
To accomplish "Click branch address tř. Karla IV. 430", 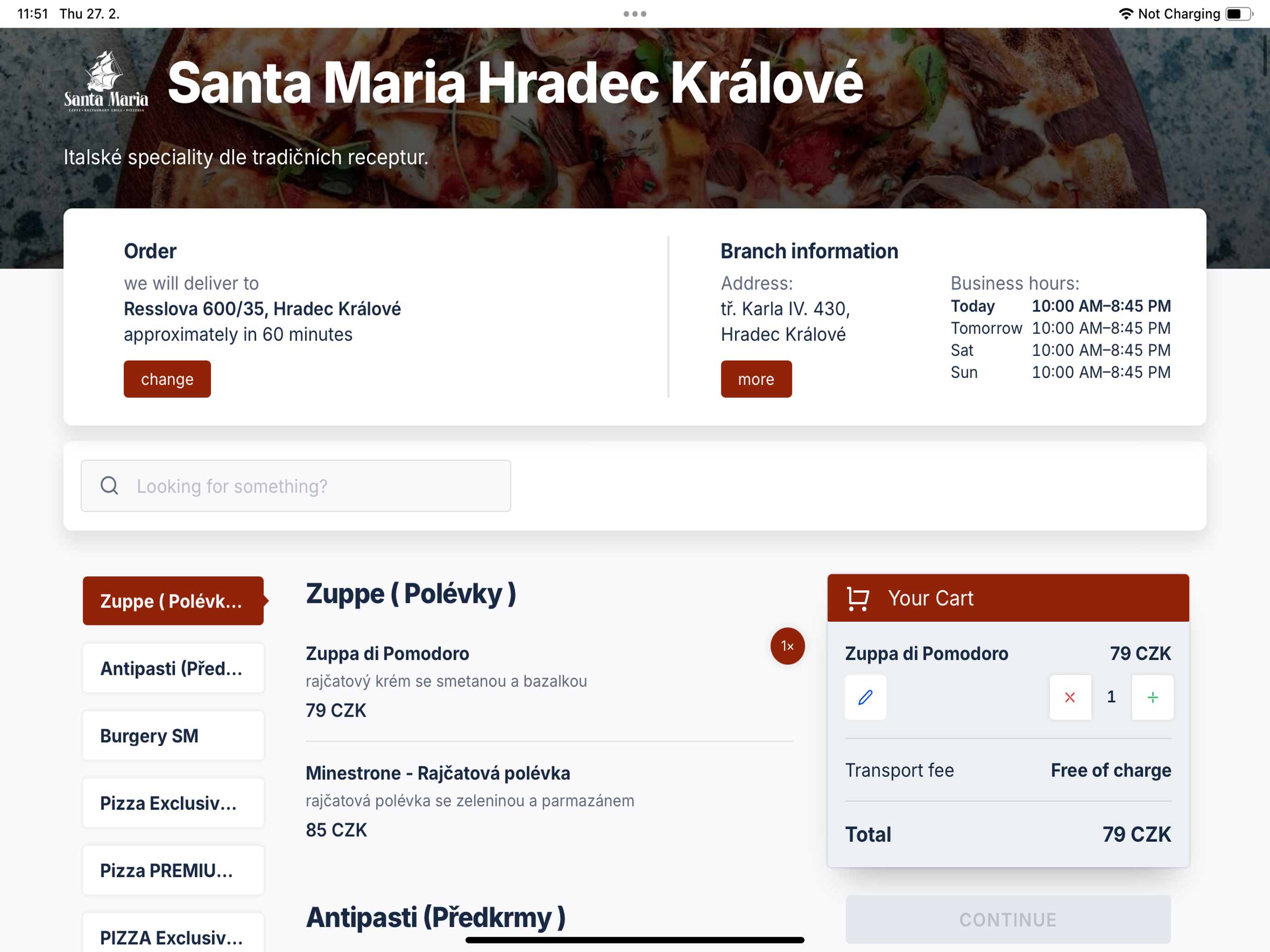I will coord(785,321).
